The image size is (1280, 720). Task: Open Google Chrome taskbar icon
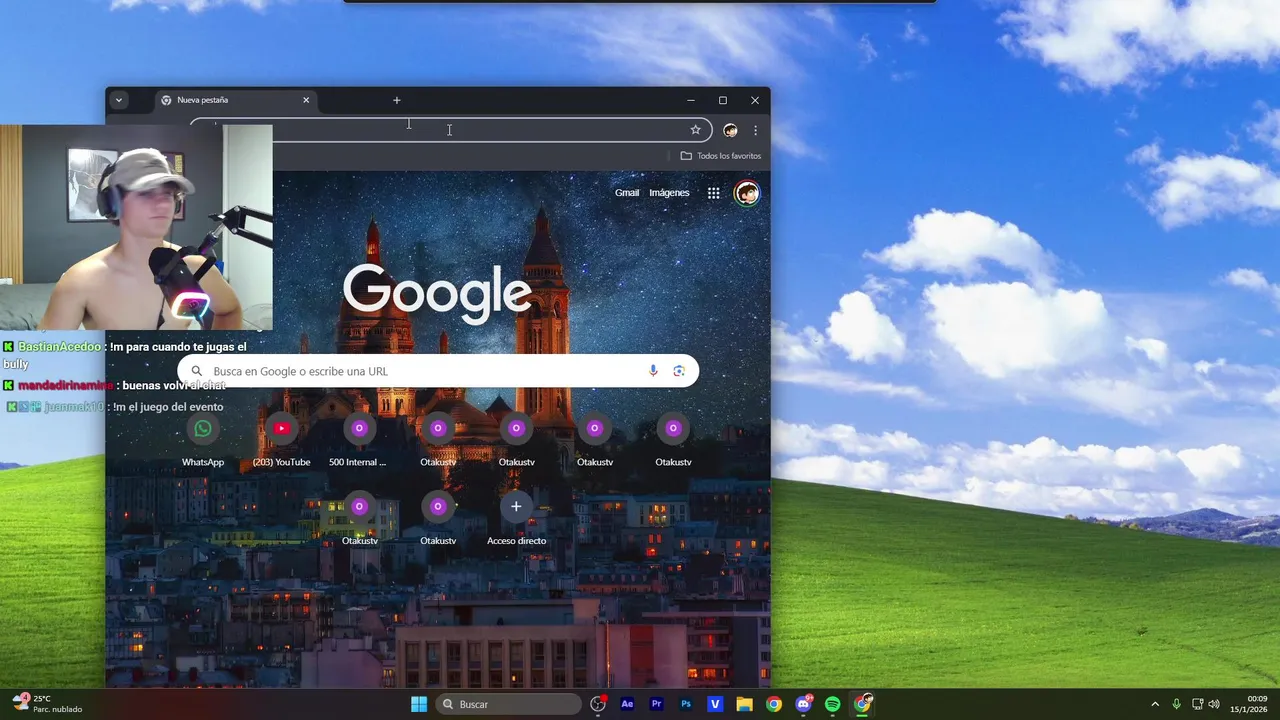click(774, 704)
